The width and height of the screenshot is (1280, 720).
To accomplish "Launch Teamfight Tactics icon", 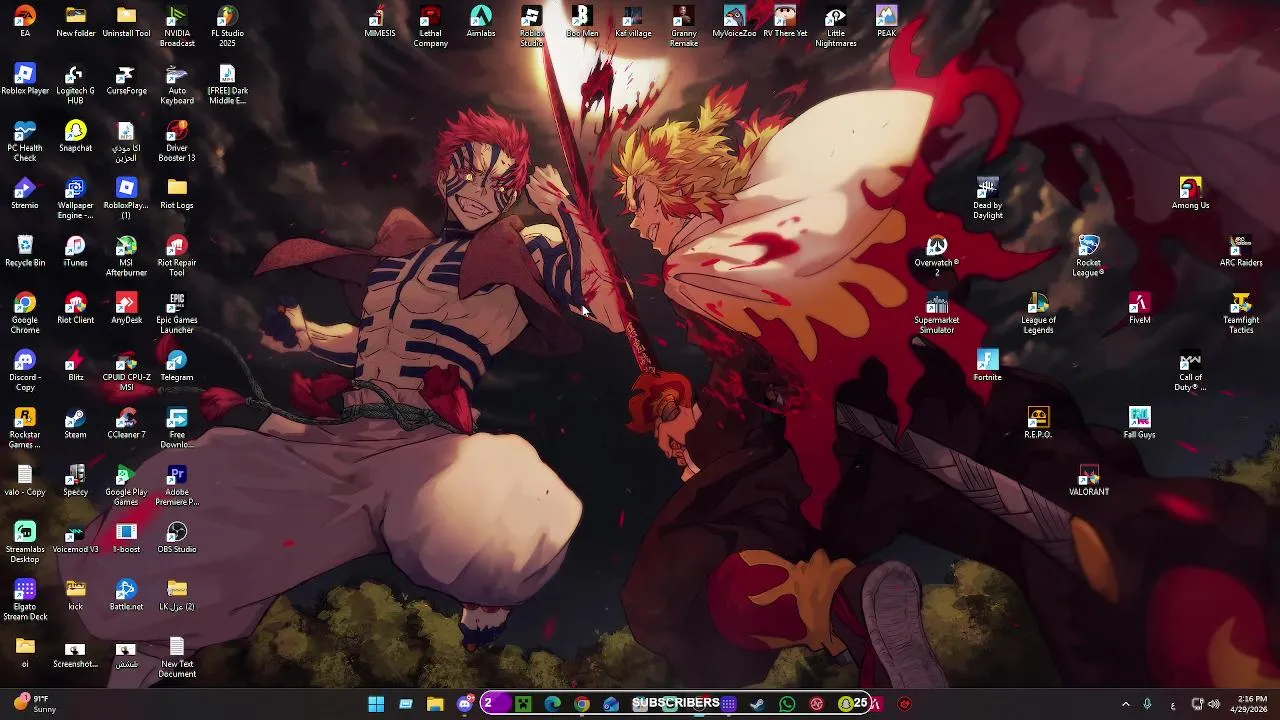I will [x=1241, y=313].
